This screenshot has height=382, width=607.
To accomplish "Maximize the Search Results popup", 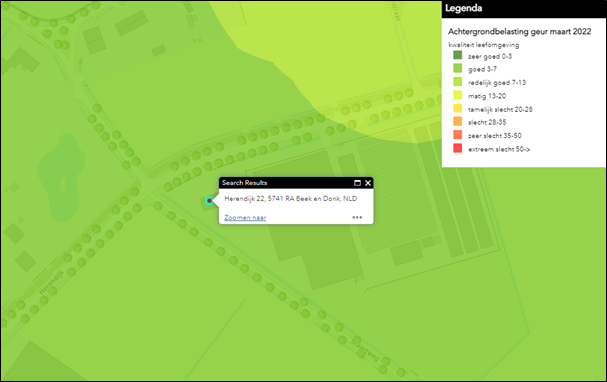I will pos(357,183).
